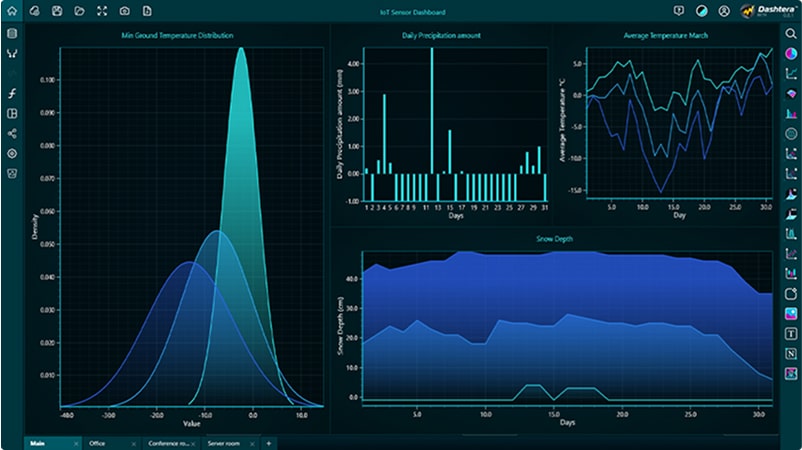
Task: Add a new dashboard tab with plus
Action: tap(268, 442)
